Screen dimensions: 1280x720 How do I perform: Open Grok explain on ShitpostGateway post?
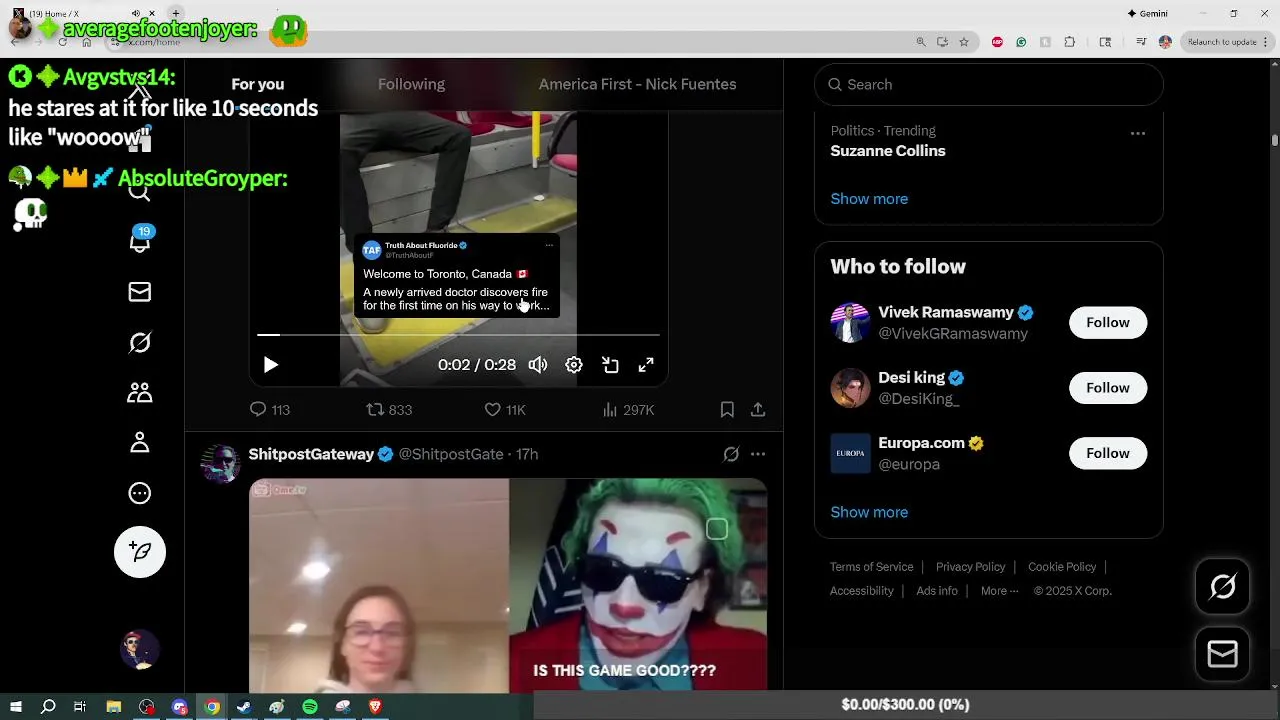tap(731, 454)
